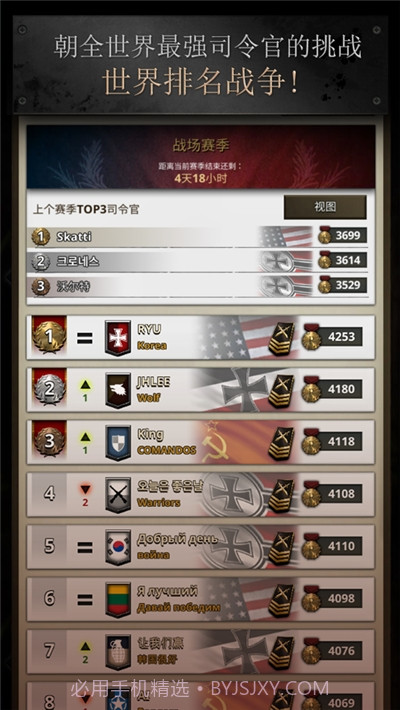Screen dimensions: 400x710
Task: Open King's COMANDOS shield emblem
Action: tap(118, 443)
